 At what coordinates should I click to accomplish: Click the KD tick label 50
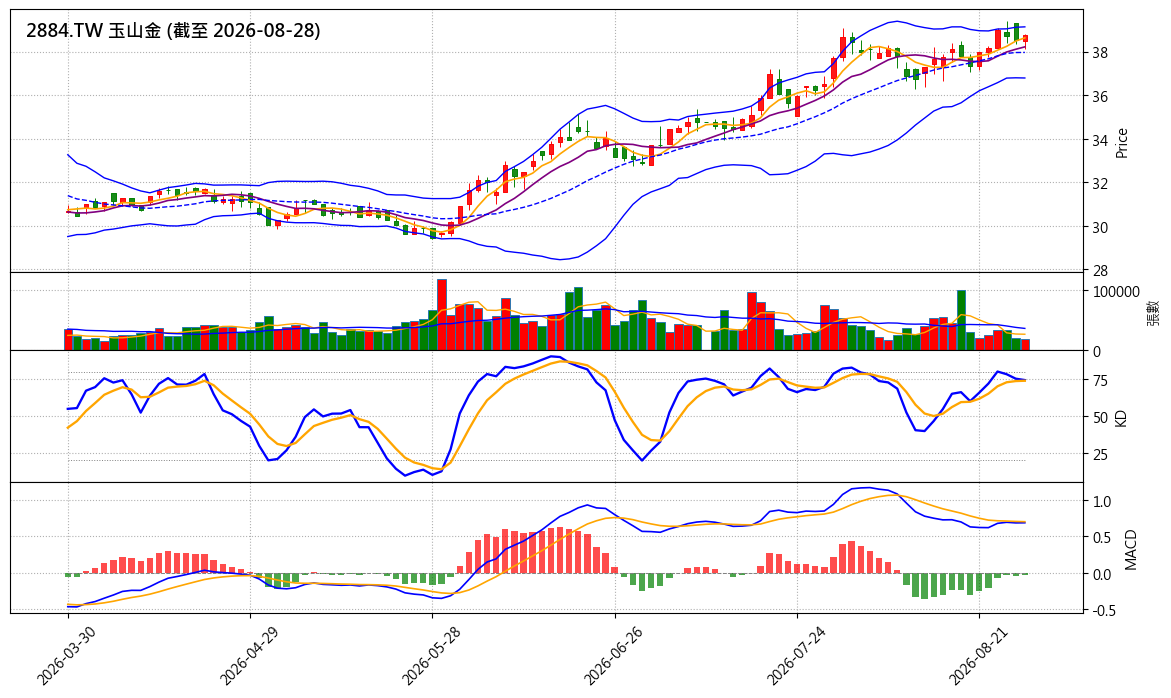click(1100, 418)
